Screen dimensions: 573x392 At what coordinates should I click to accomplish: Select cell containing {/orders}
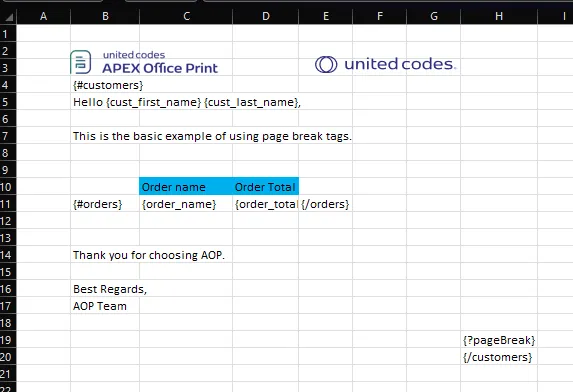[x=326, y=204]
